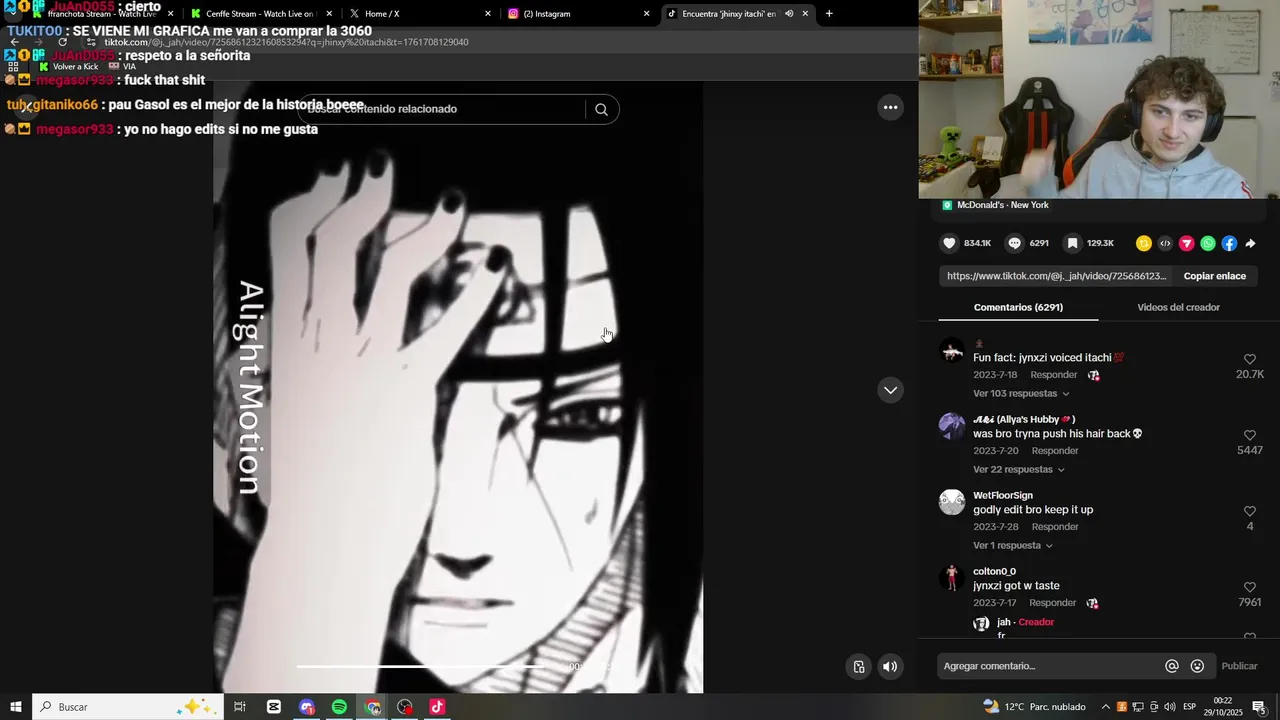Switch to the 'Comentarios (6291)' tab
This screenshot has height=720, width=1280.
click(1018, 307)
